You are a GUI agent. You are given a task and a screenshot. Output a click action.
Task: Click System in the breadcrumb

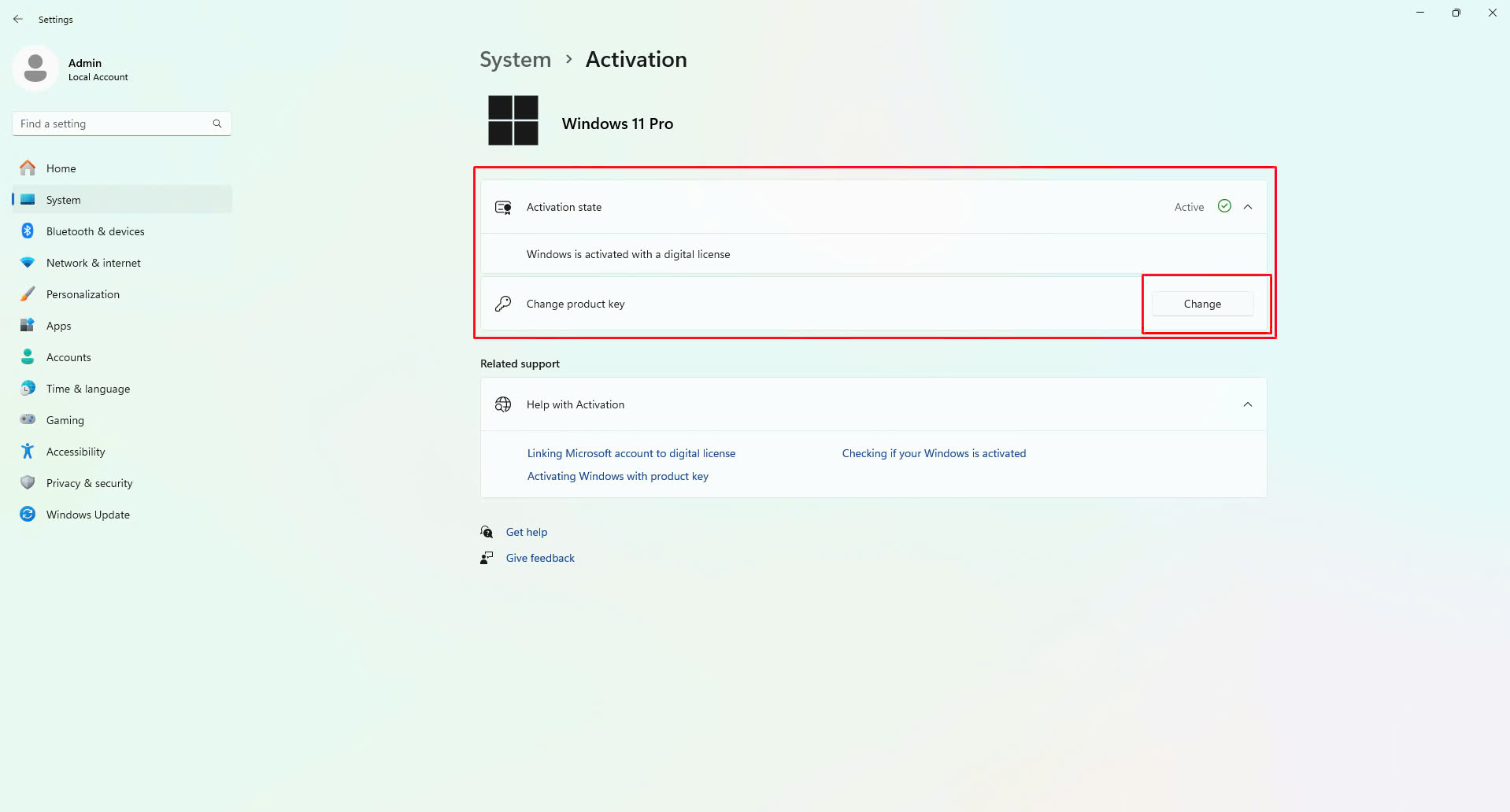(x=516, y=60)
